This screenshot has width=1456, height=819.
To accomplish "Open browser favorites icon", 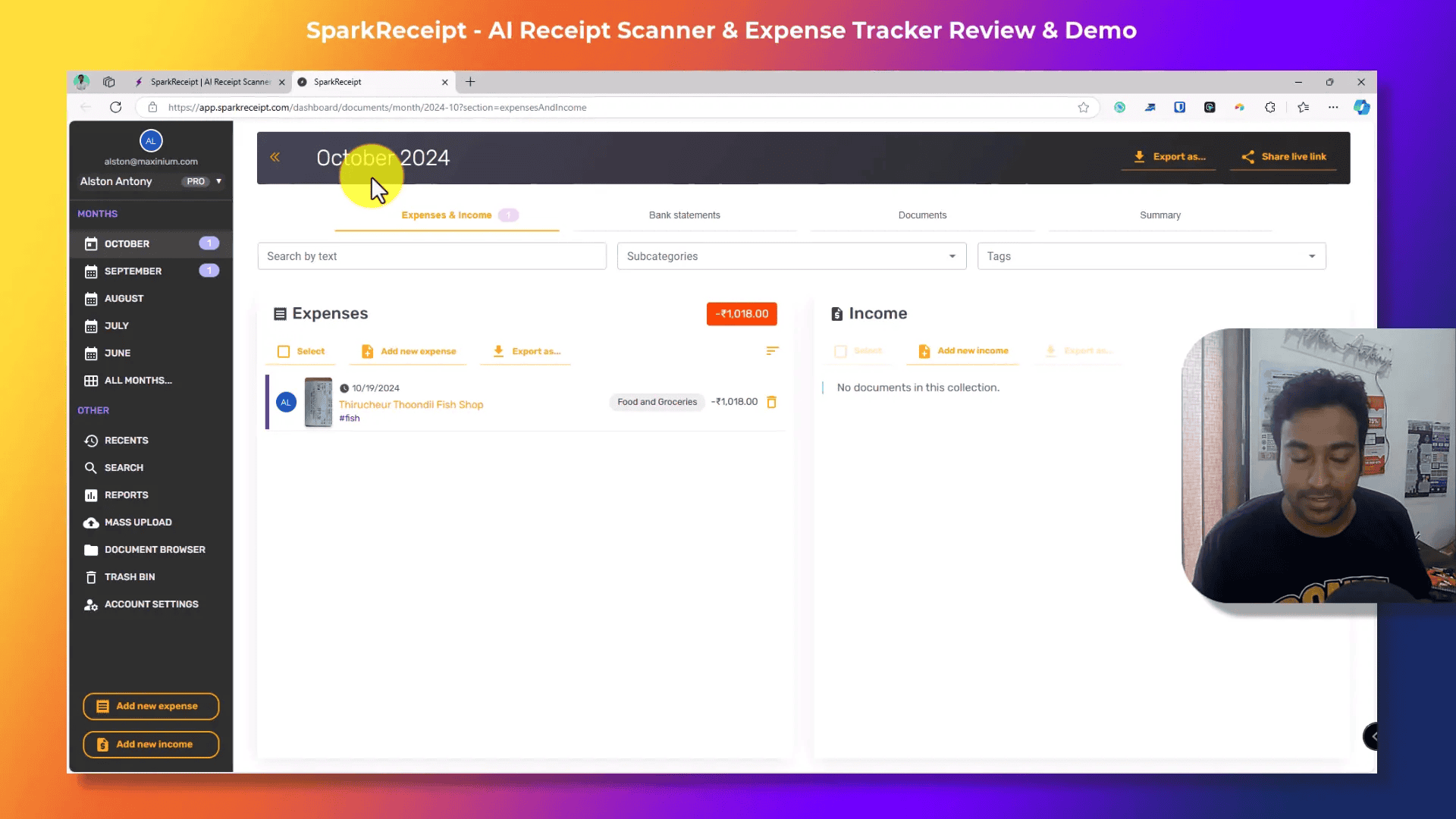I will coord(1304,107).
